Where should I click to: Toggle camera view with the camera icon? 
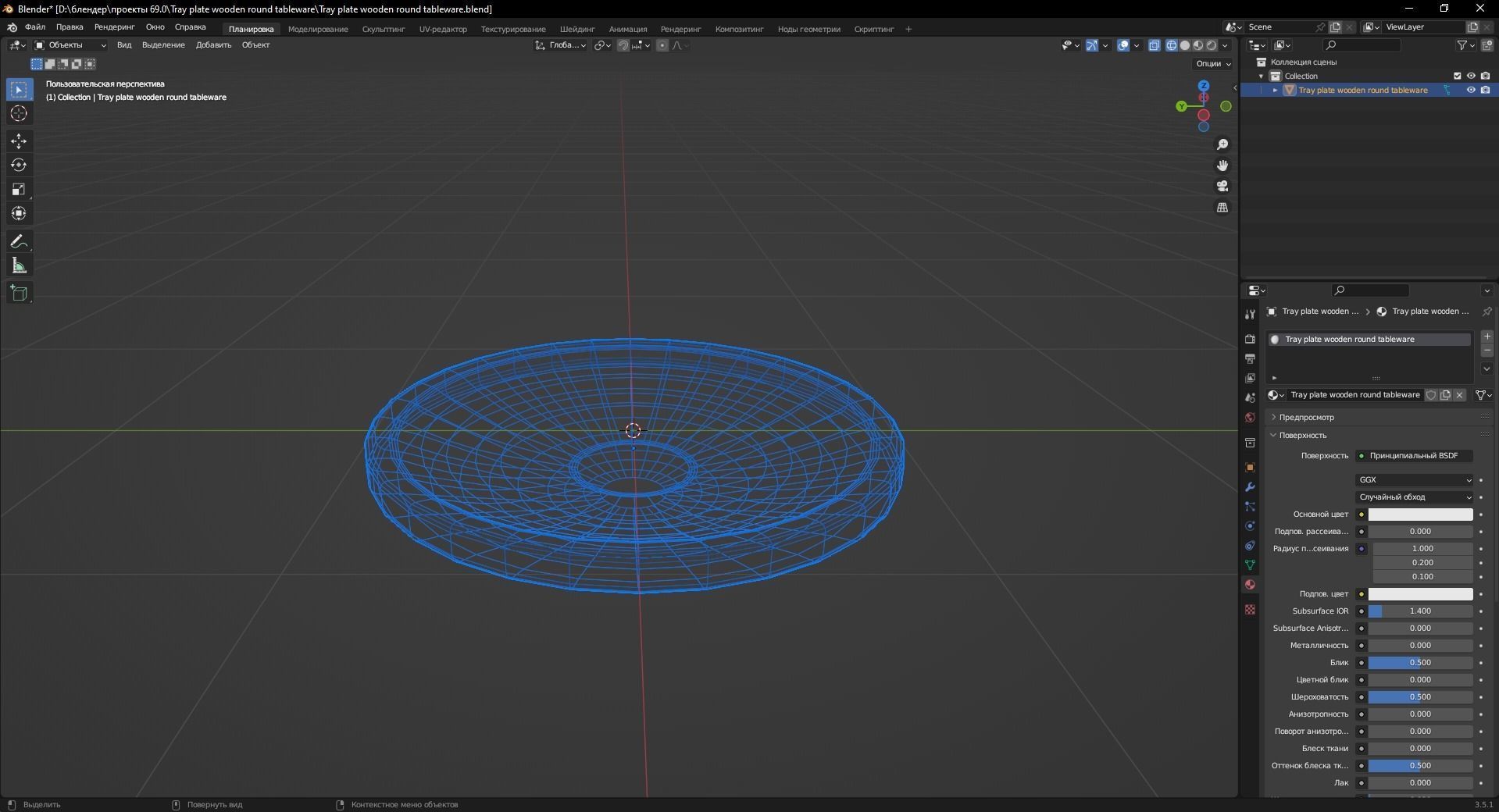coord(1222,187)
